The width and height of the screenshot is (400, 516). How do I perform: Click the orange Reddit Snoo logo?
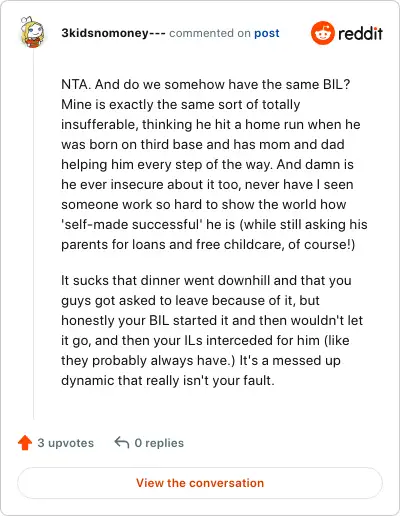pyautogui.click(x=322, y=33)
